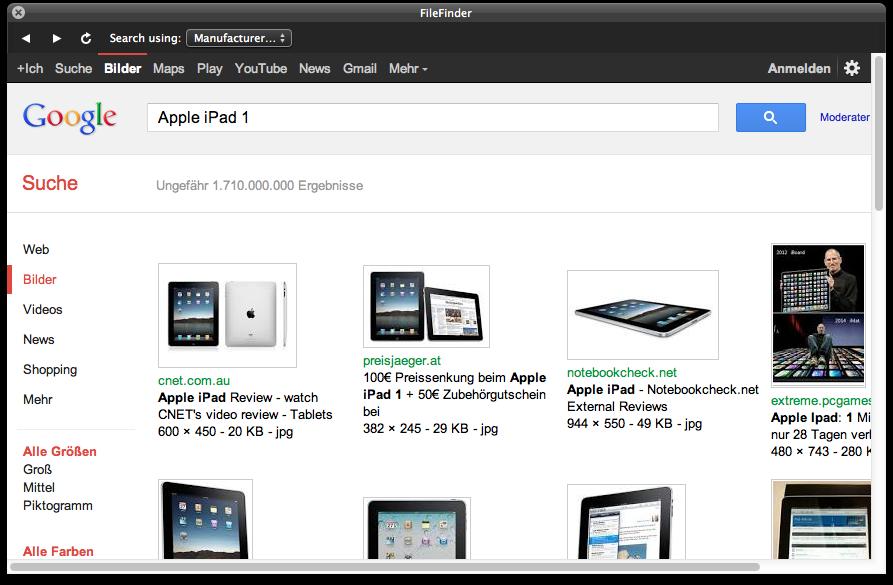Click 'Apple iPad - Notebookcheck.net' title text
This screenshot has width=893, height=585.
click(x=663, y=390)
